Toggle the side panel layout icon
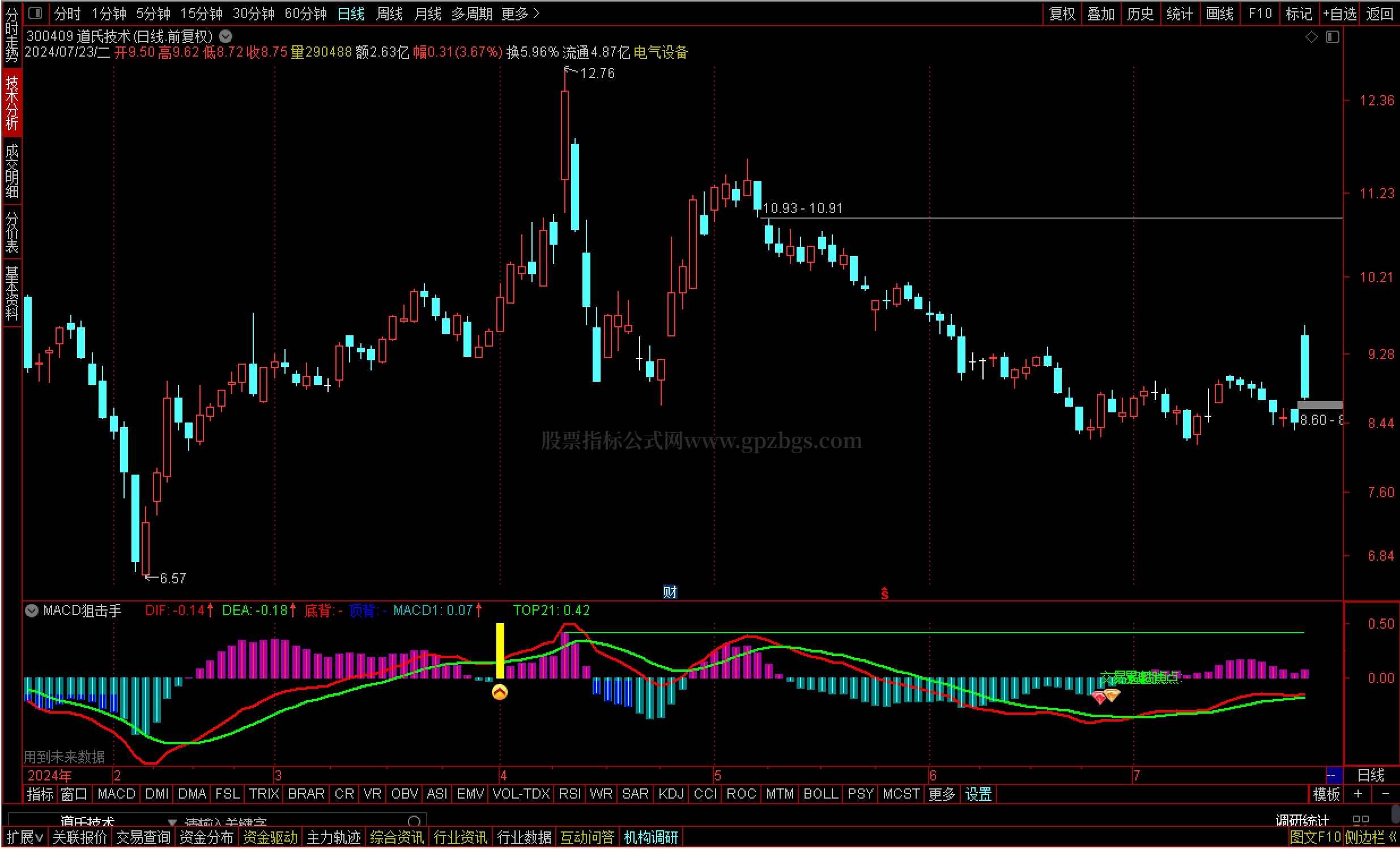The image size is (1400, 849). (1333, 37)
